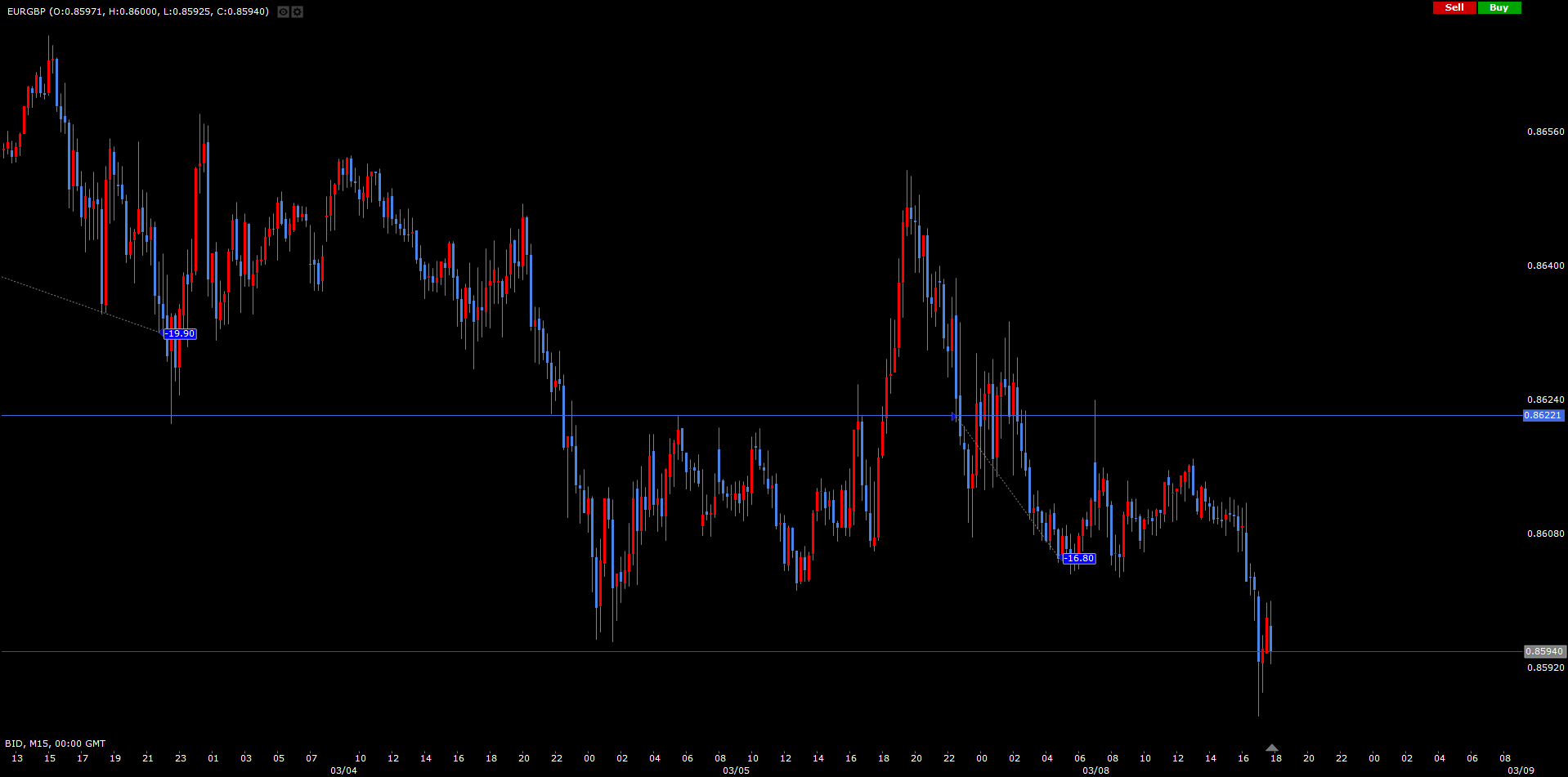Click the BID, M15, 00:00 GMT label
Screen dimensions: 1568x777
(x=55, y=744)
